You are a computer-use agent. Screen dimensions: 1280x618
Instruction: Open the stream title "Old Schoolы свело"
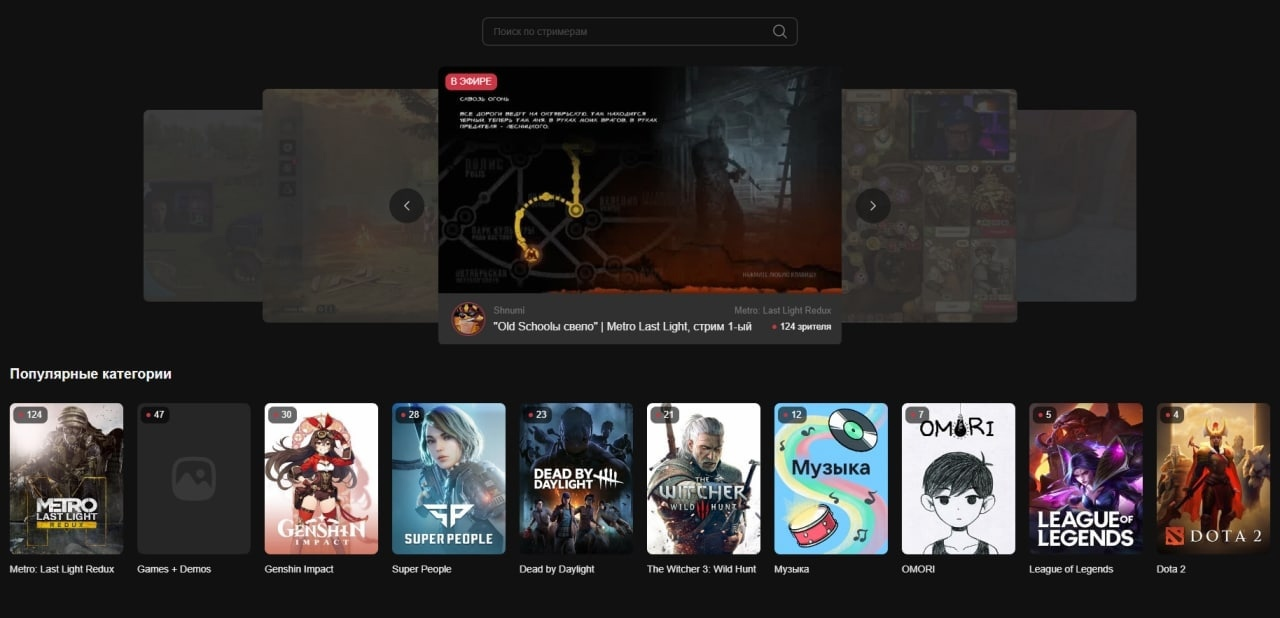pos(622,327)
